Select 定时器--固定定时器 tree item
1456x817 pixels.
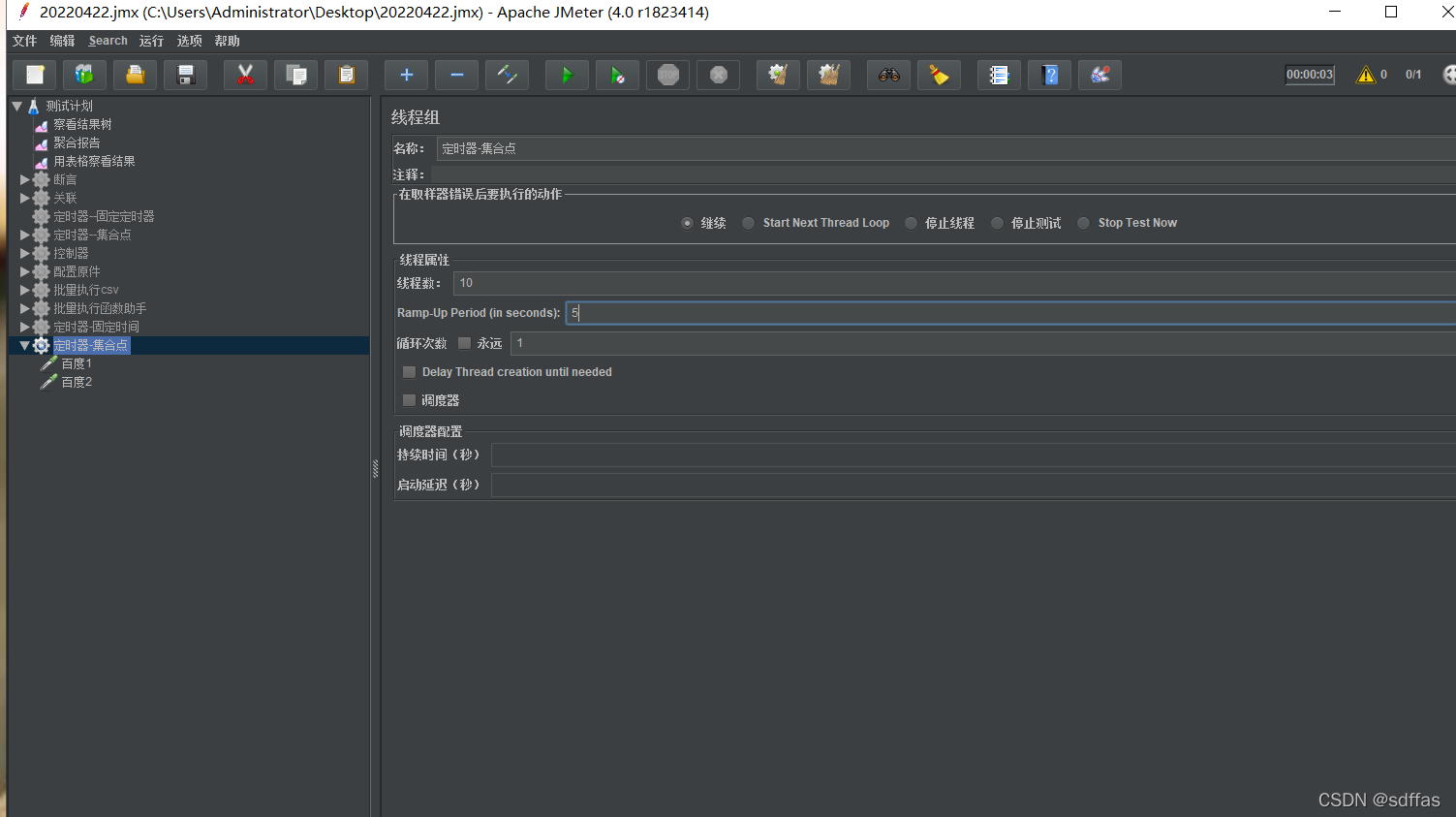[x=104, y=216]
